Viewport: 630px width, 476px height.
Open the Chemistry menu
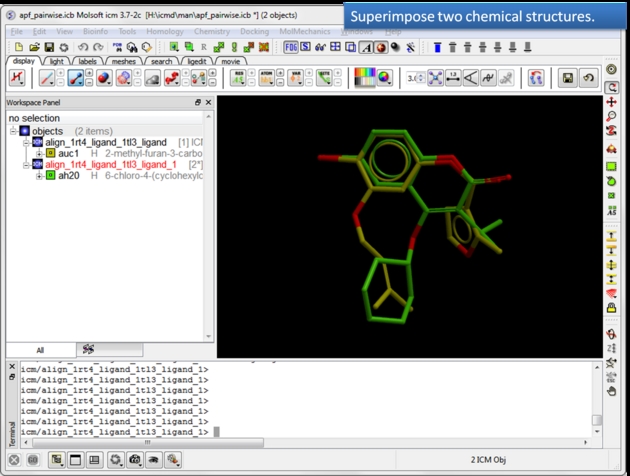pyautogui.click(x=212, y=32)
